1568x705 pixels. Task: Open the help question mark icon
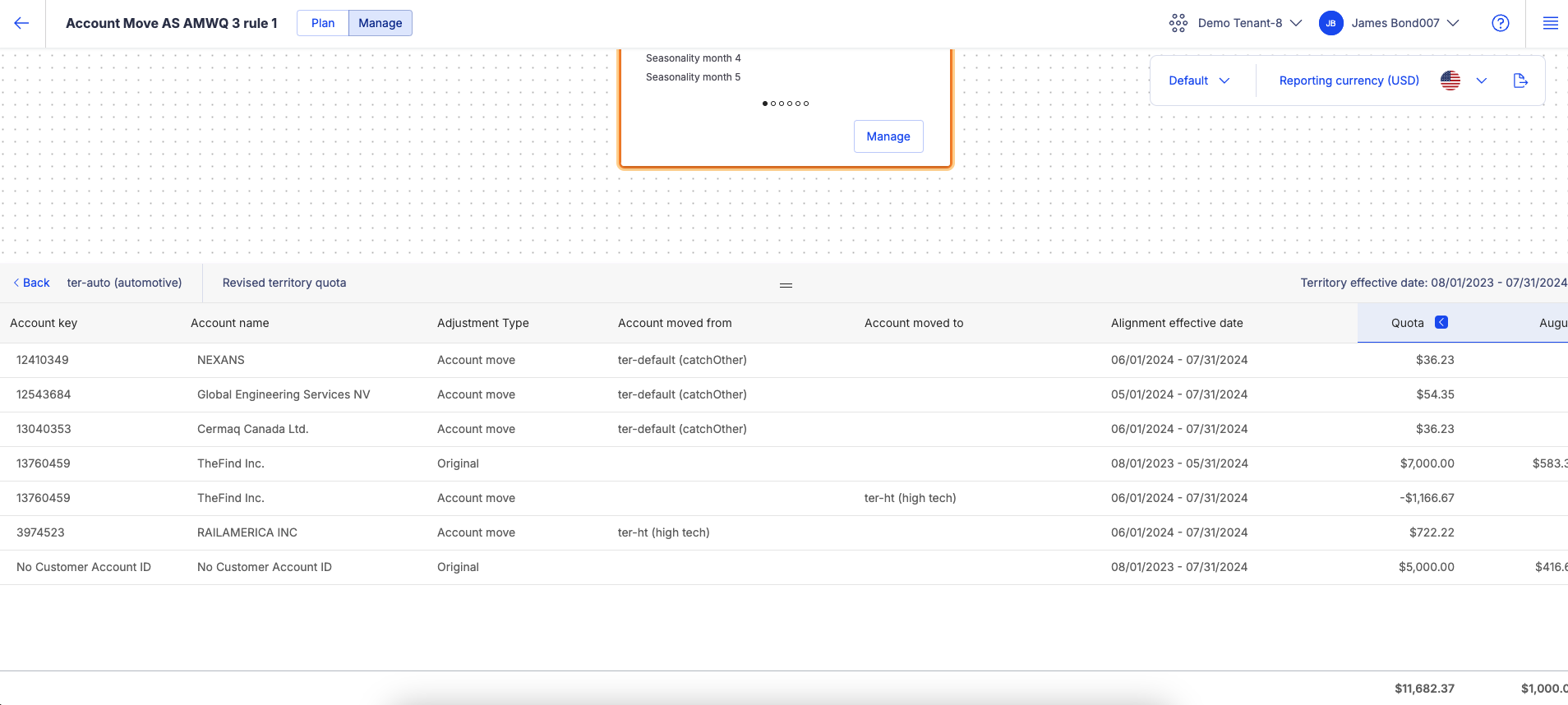tap(1501, 23)
